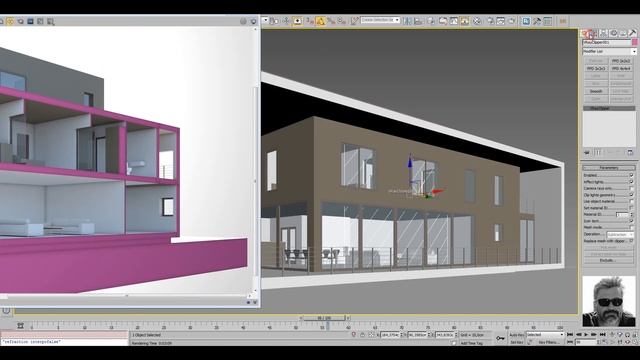This screenshot has width=640, height=360.
Task: Open the Hierarchy panel tab
Action: 603,33
